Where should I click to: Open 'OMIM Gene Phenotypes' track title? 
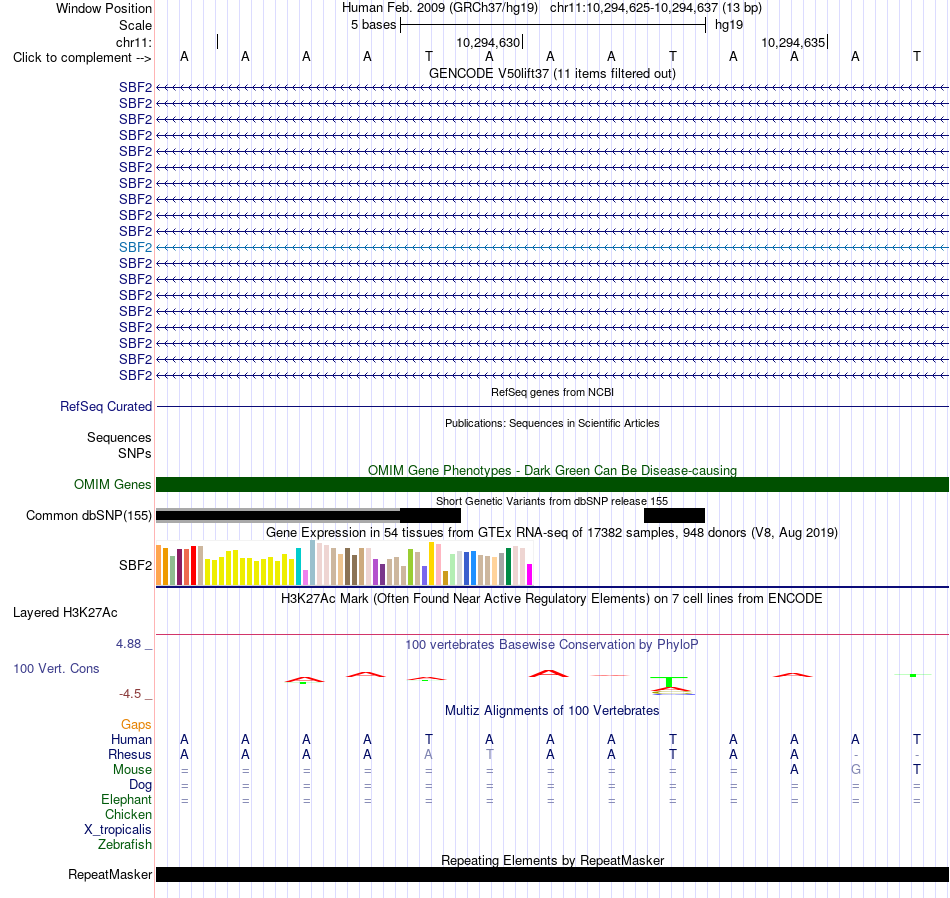point(552,470)
